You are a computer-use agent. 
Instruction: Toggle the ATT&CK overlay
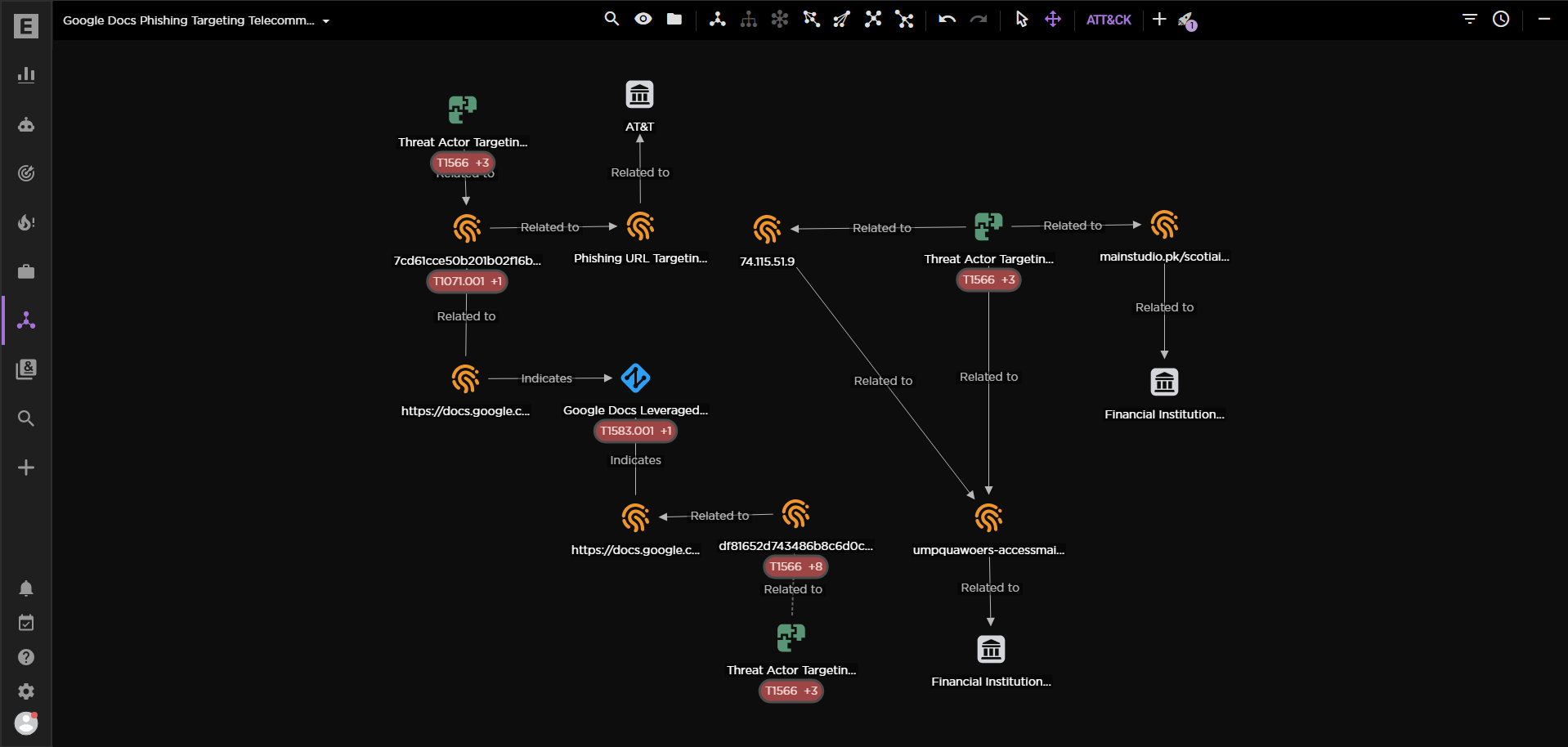point(1108,20)
